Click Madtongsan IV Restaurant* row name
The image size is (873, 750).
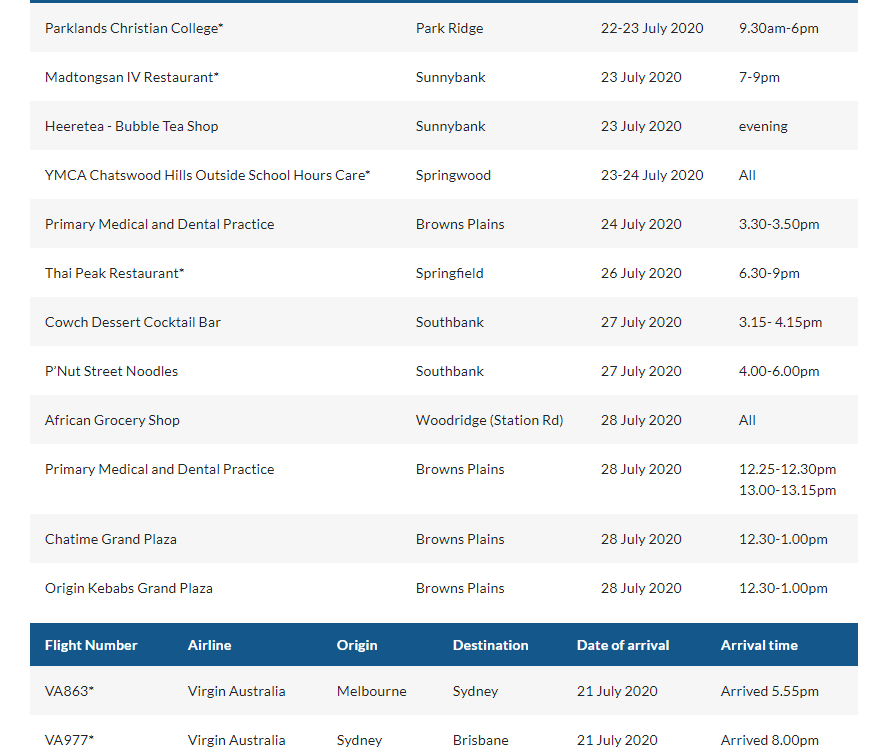pos(132,77)
